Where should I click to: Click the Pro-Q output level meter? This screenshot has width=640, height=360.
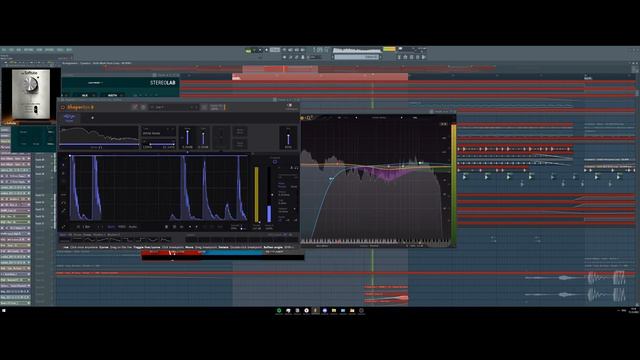(x=453, y=184)
